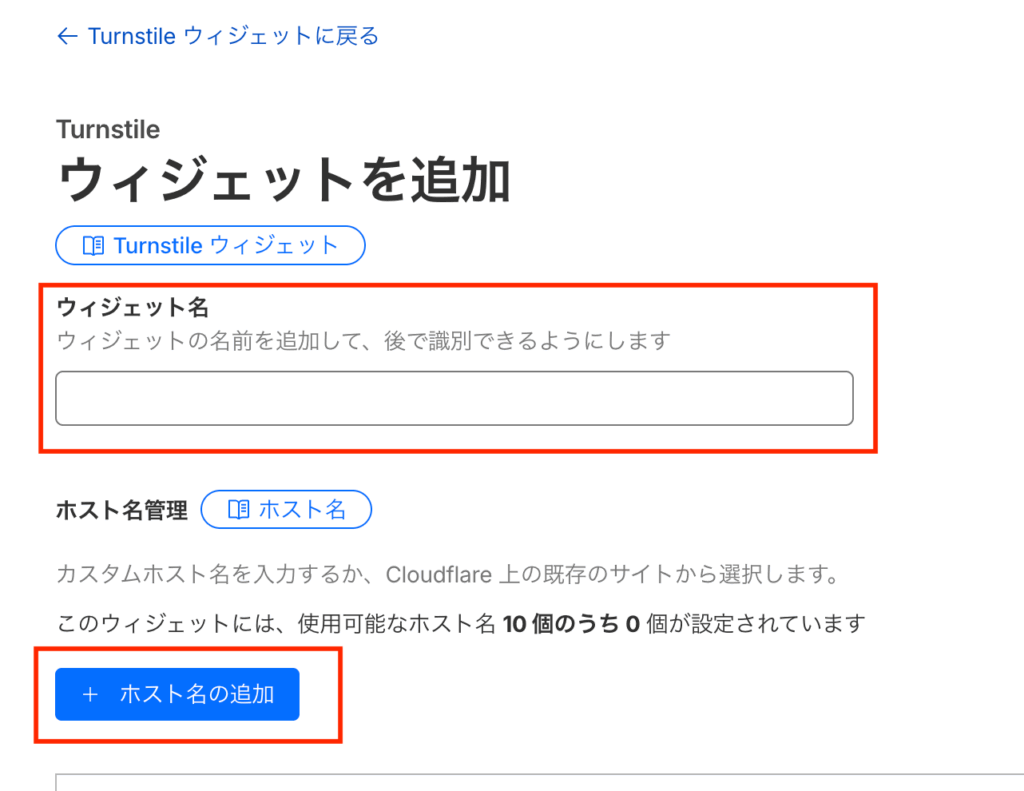This screenshot has height=791, width=1024.
Task: Click the back arrow icon at top
Action: (67, 37)
